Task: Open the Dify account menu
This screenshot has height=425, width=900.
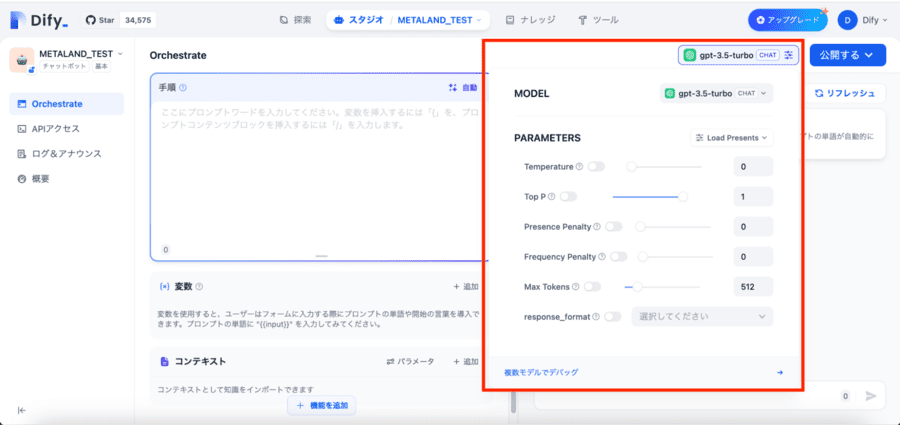Action: tap(863, 20)
